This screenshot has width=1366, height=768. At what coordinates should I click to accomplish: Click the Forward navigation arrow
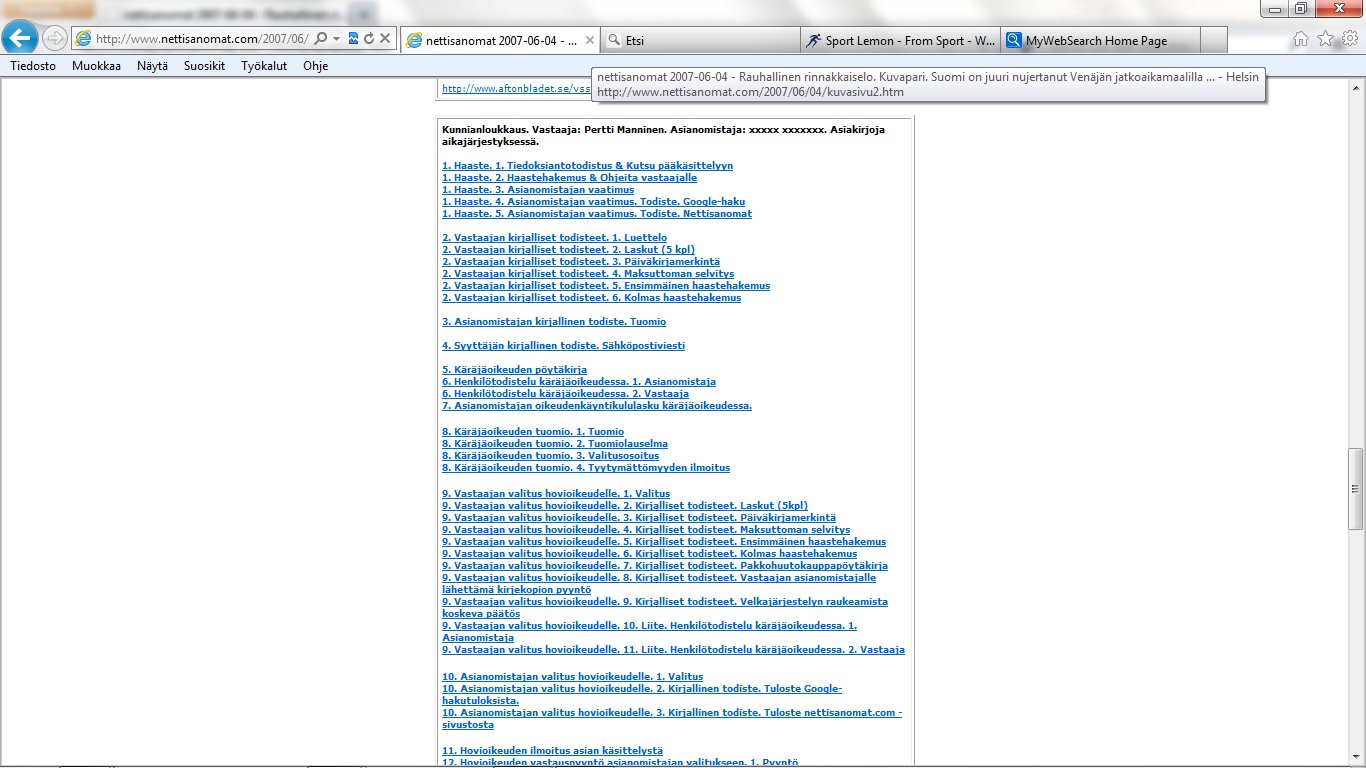click(55, 39)
